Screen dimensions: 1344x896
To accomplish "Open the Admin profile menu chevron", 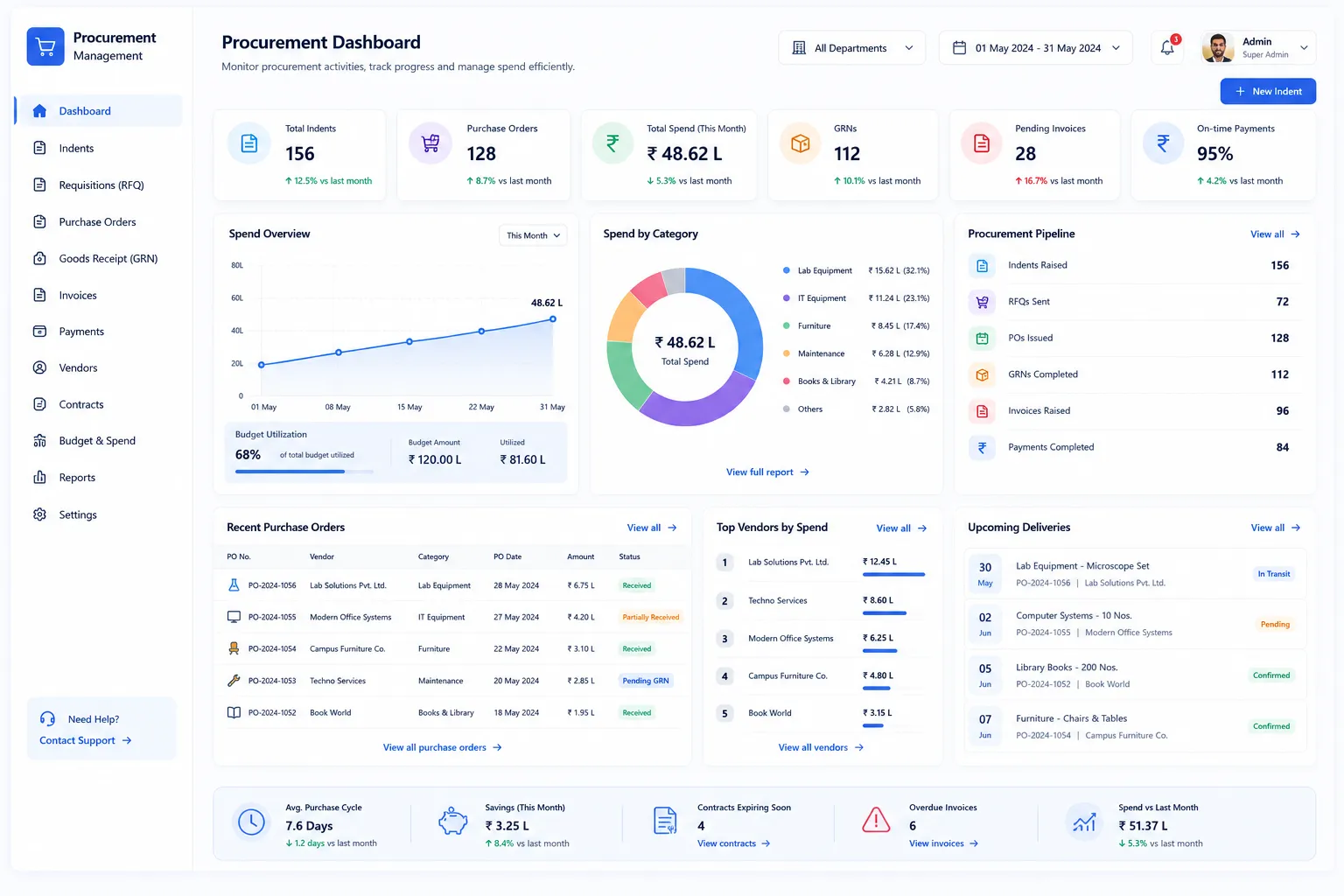I will pyautogui.click(x=1304, y=48).
